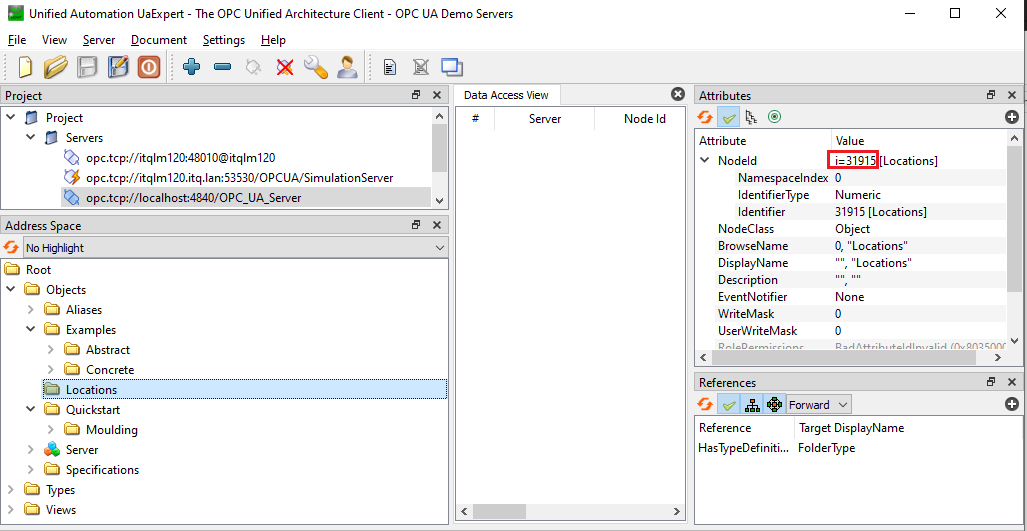Click tree-structure icon in Attributes toolbar
This screenshot has width=1027, height=531.
pos(751,118)
